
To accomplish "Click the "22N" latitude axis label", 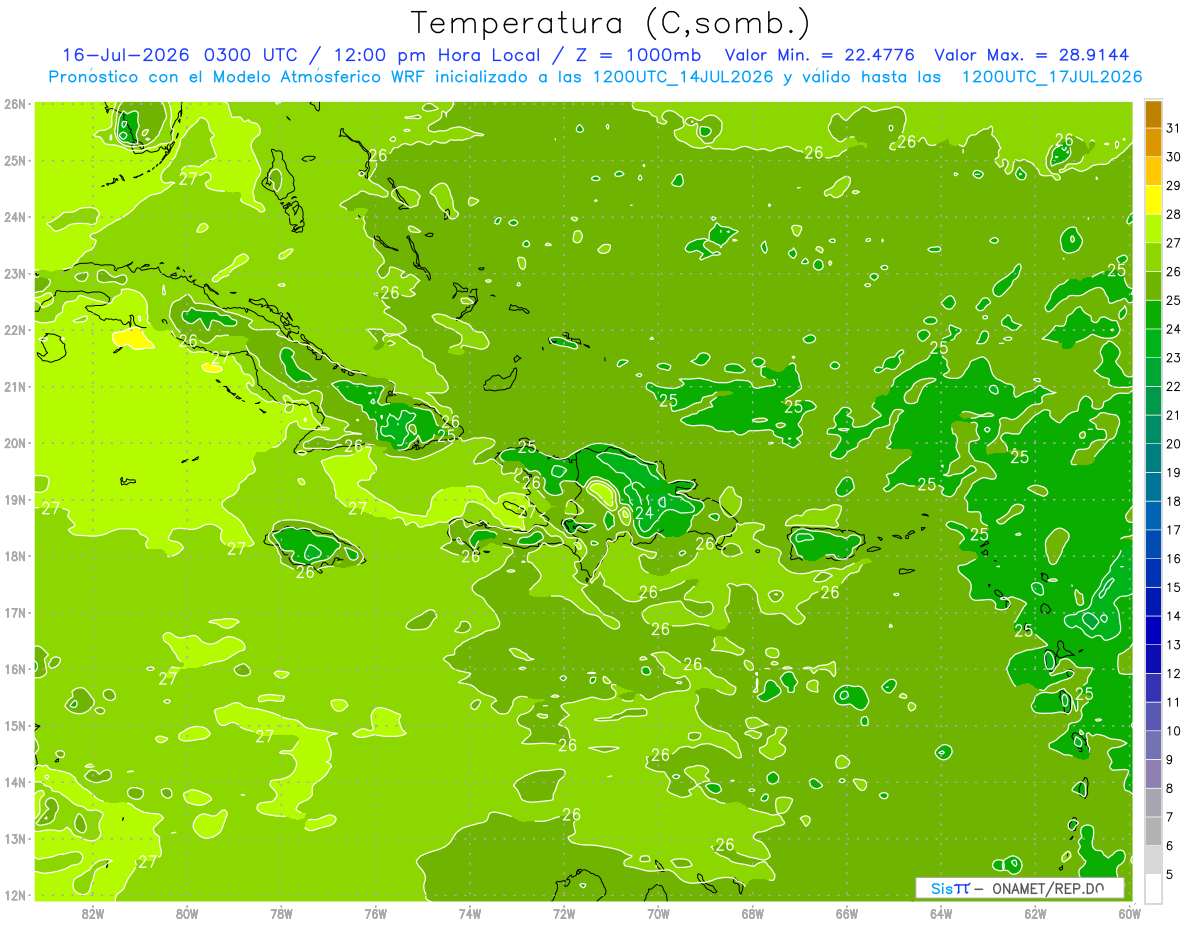I will pyautogui.click(x=15, y=330).
